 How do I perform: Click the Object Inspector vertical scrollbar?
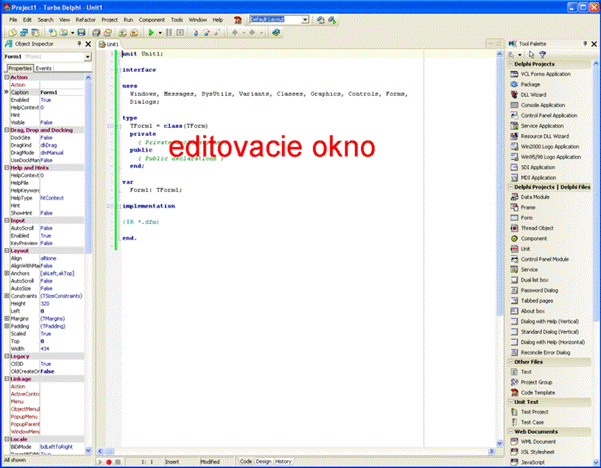pos(88,264)
